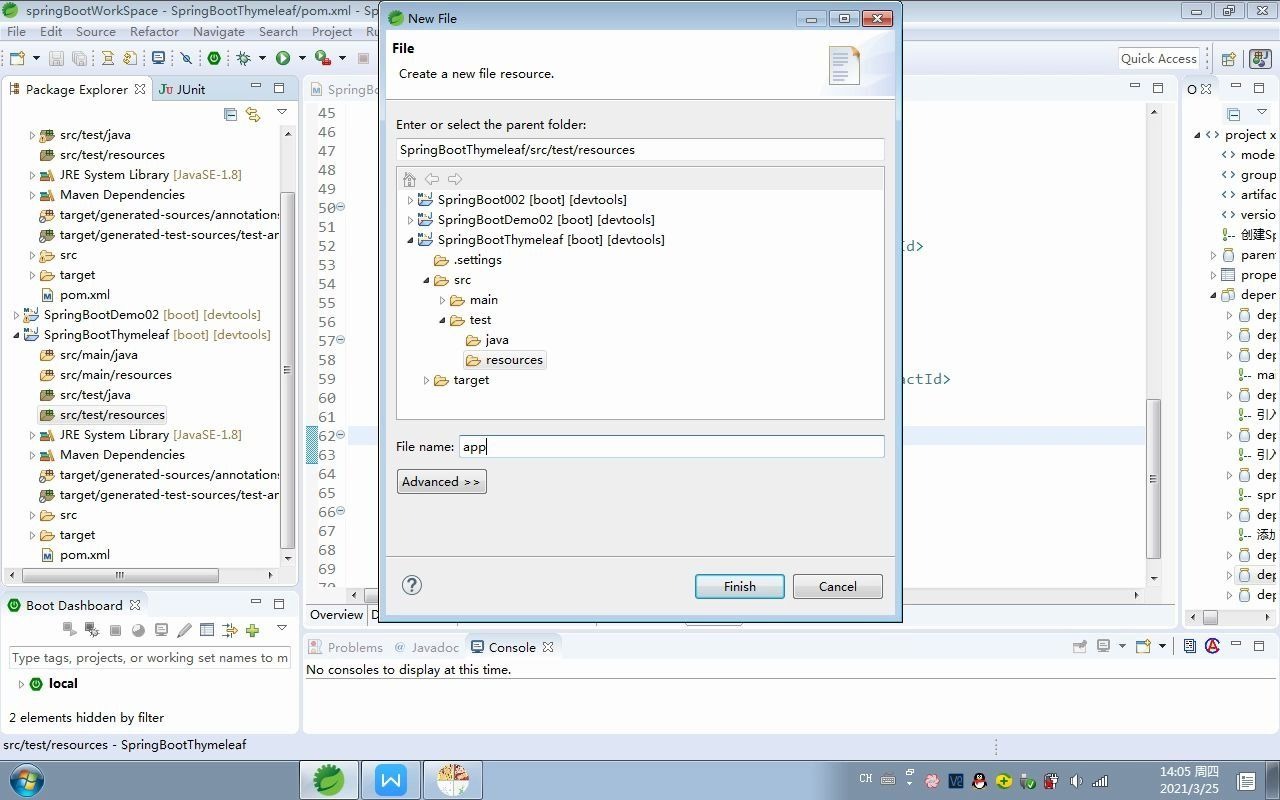Image resolution: width=1280 pixels, height=800 pixels.
Task: Click the Save toolbar icon
Action: click(56, 58)
